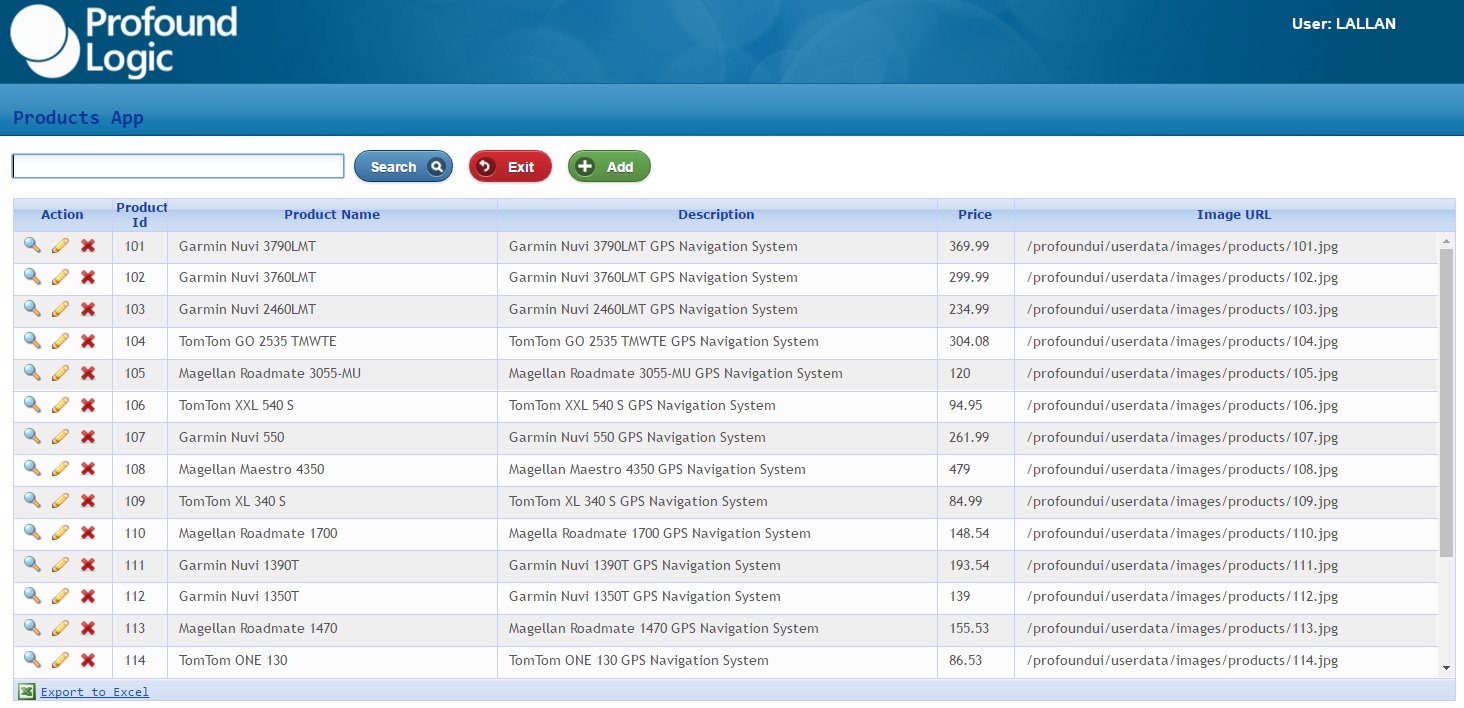1464x708 pixels.
Task: Edit TomTom XL 340 S row
Action: coord(60,501)
